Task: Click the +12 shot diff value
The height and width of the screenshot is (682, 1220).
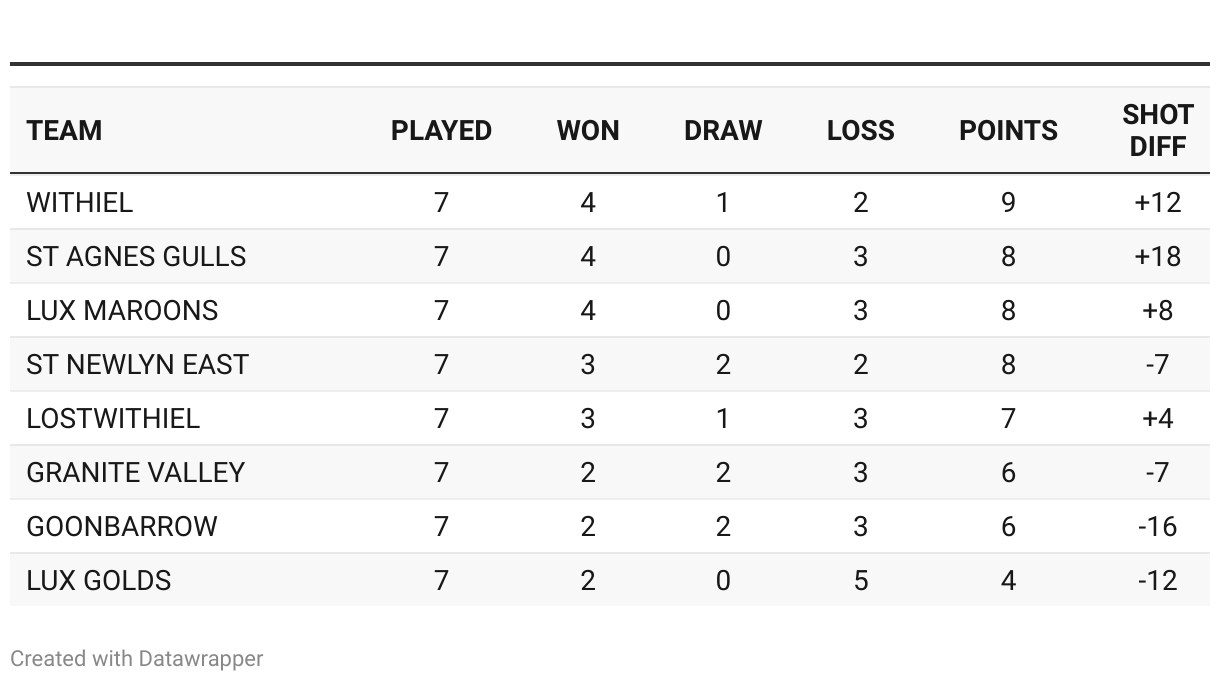Action: 1157,203
